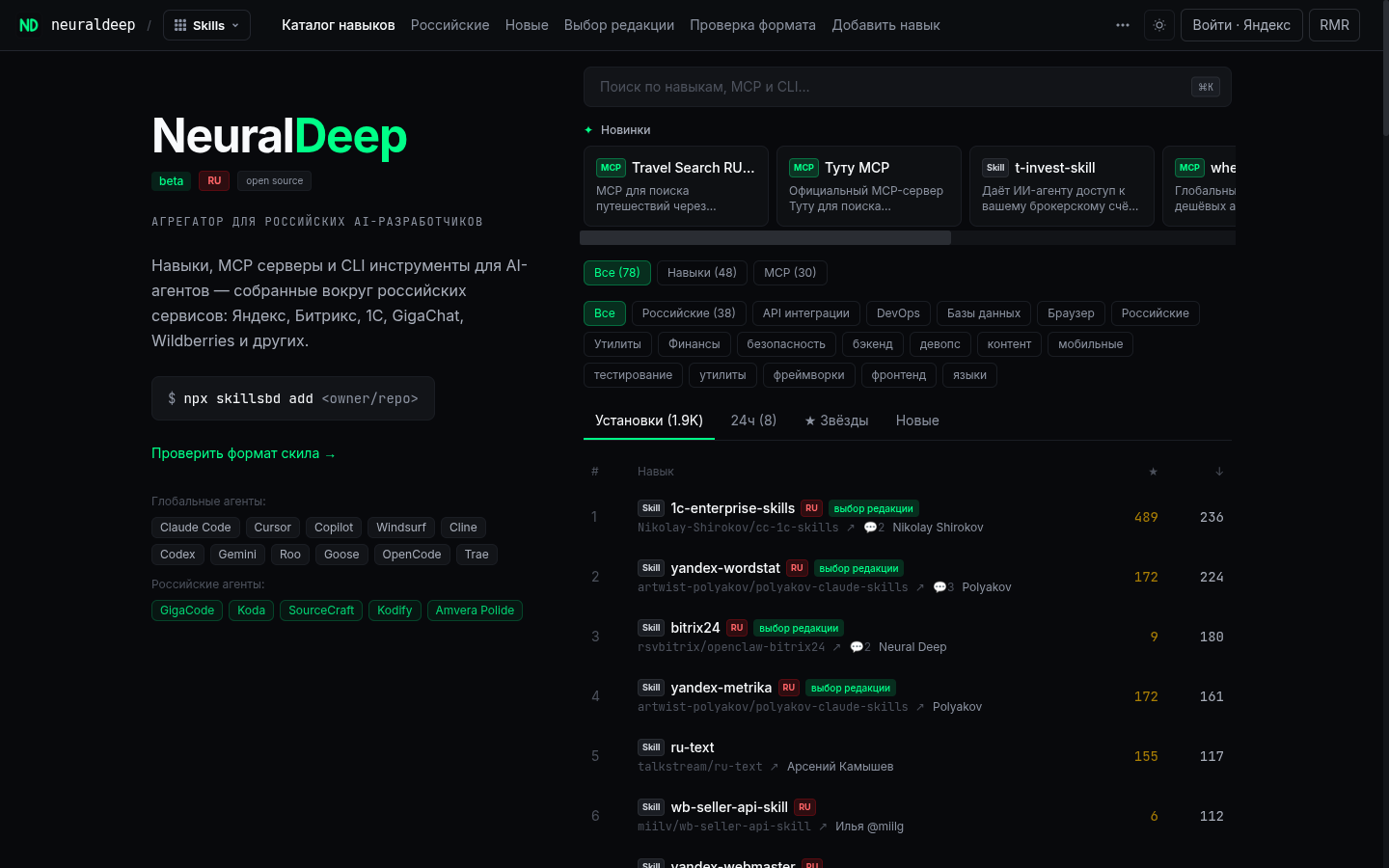Click the ⌘K shortcut badge
The image size is (1389, 868).
pos(1206,87)
